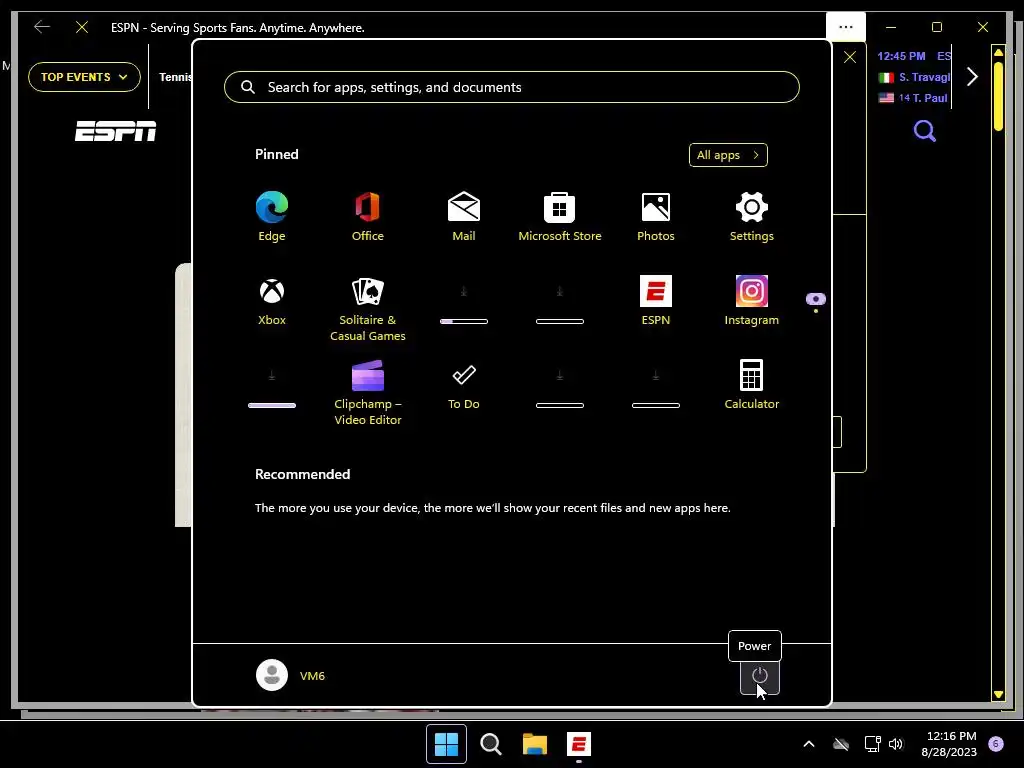
Task: Open the VM6 user account menu
Action: click(x=291, y=675)
